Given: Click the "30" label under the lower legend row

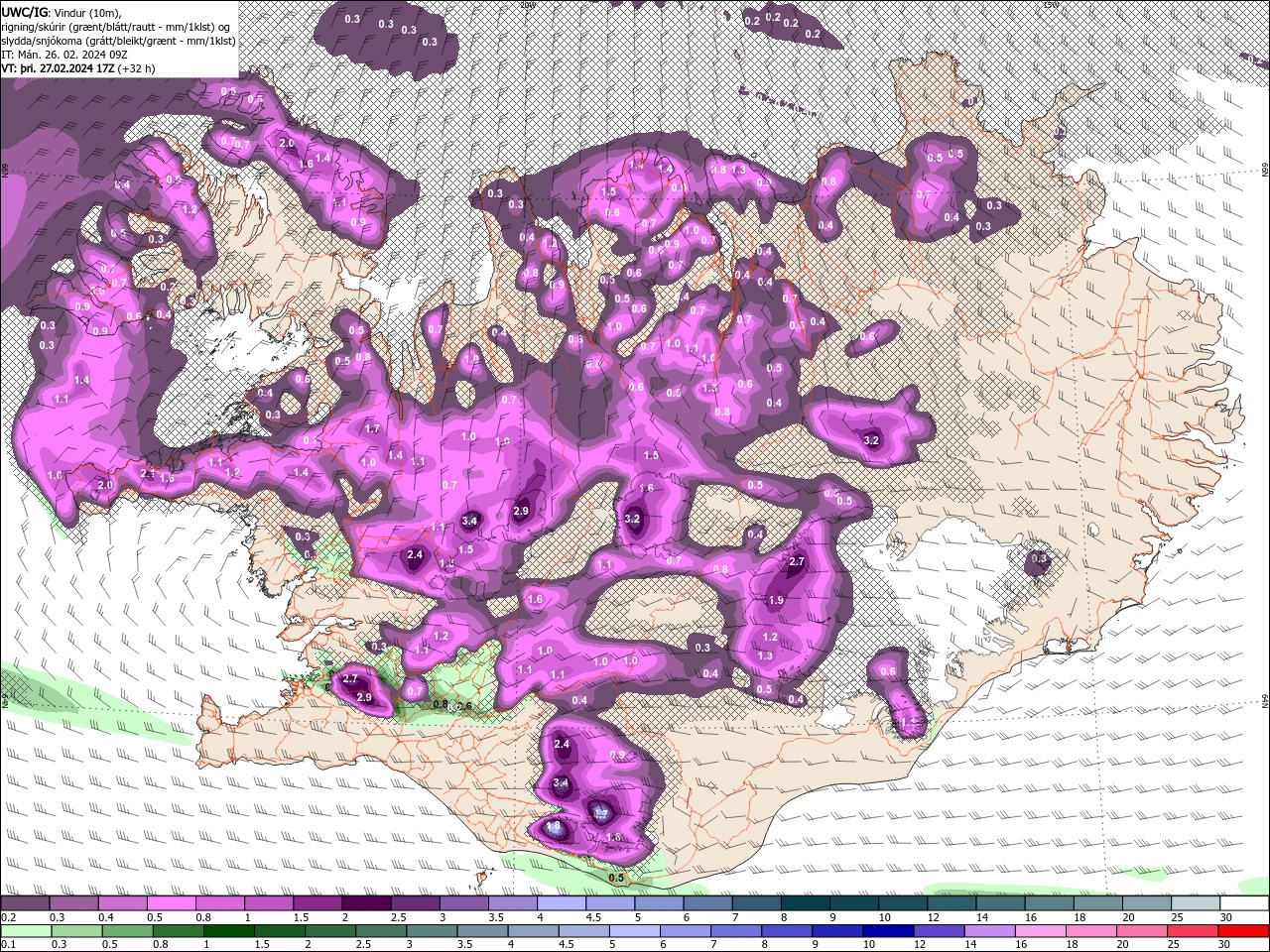Looking at the screenshot, I should click(x=1224, y=944).
